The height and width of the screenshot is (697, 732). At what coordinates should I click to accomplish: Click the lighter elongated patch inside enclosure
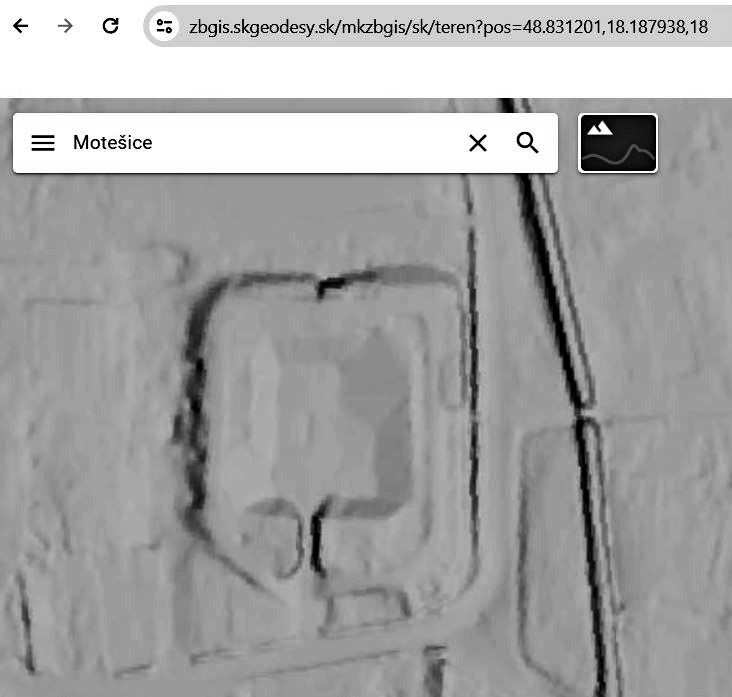coord(267,390)
